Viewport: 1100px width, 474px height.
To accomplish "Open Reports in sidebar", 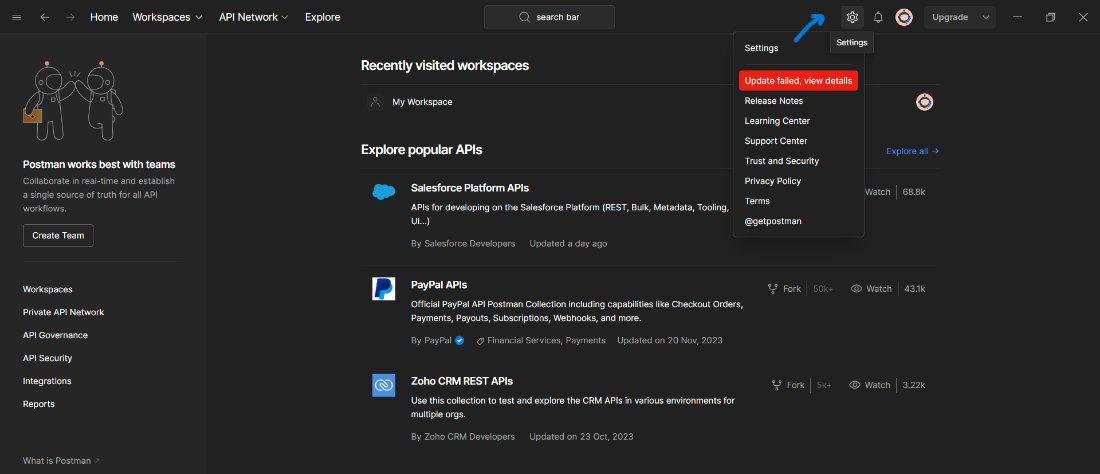I will (x=39, y=404).
